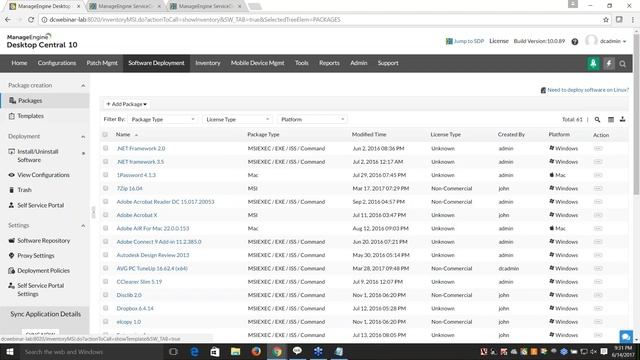Open the Configurations tab
The width and height of the screenshot is (640, 360).
coord(57,63)
